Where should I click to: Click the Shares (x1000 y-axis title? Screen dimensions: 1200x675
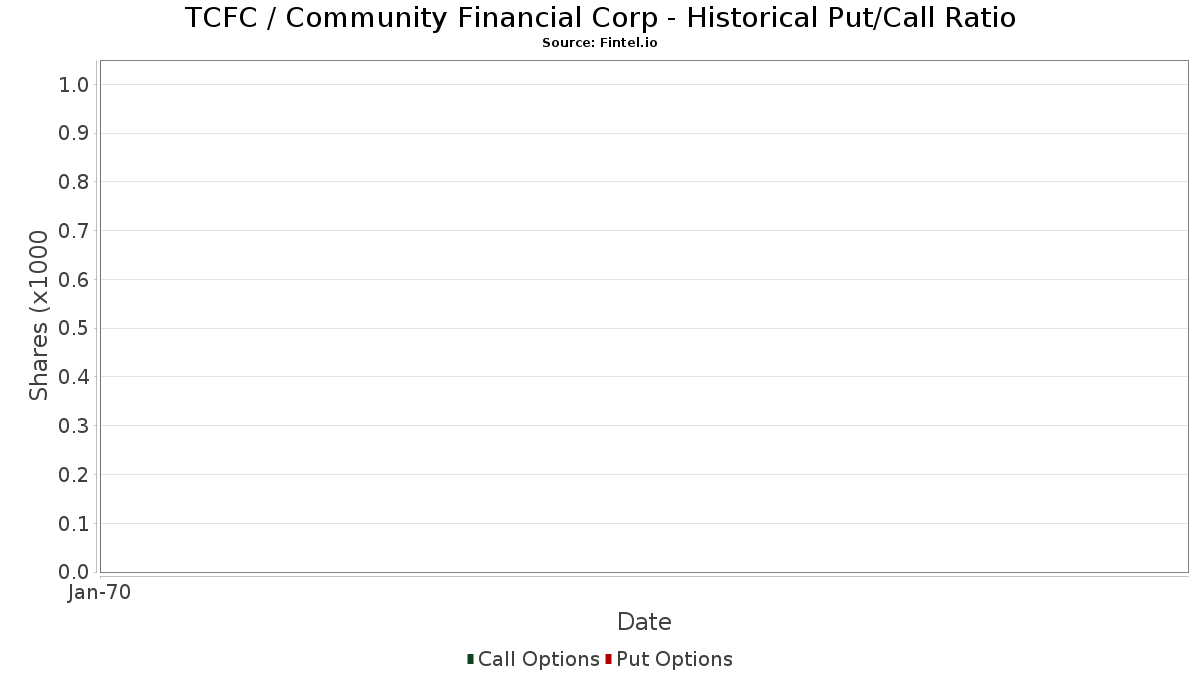39,315
